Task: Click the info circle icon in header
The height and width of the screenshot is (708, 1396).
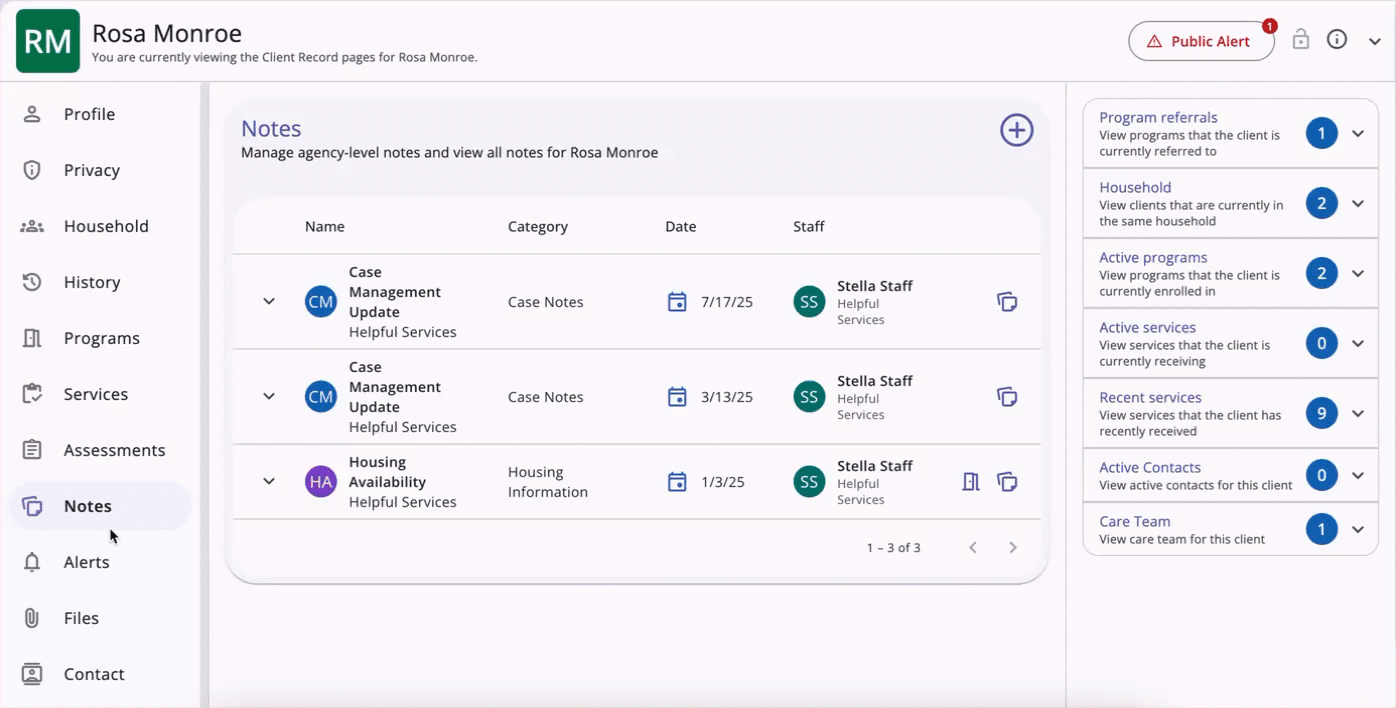Action: click(1337, 40)
